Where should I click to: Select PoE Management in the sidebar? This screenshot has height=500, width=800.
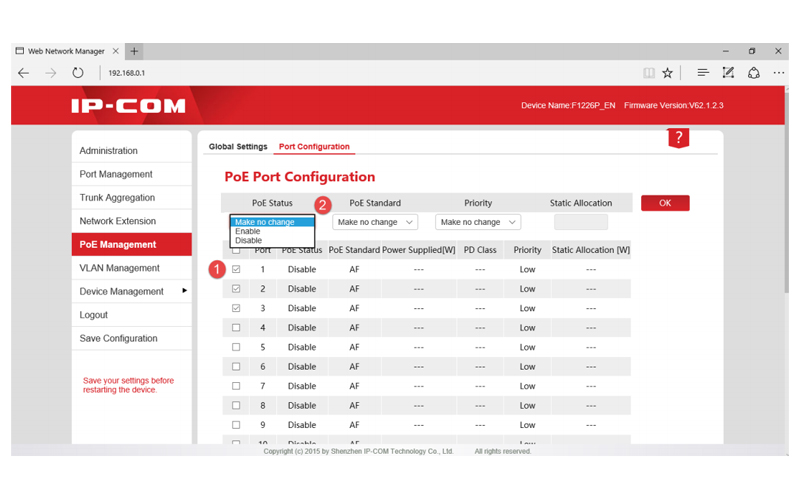[132, 244]
